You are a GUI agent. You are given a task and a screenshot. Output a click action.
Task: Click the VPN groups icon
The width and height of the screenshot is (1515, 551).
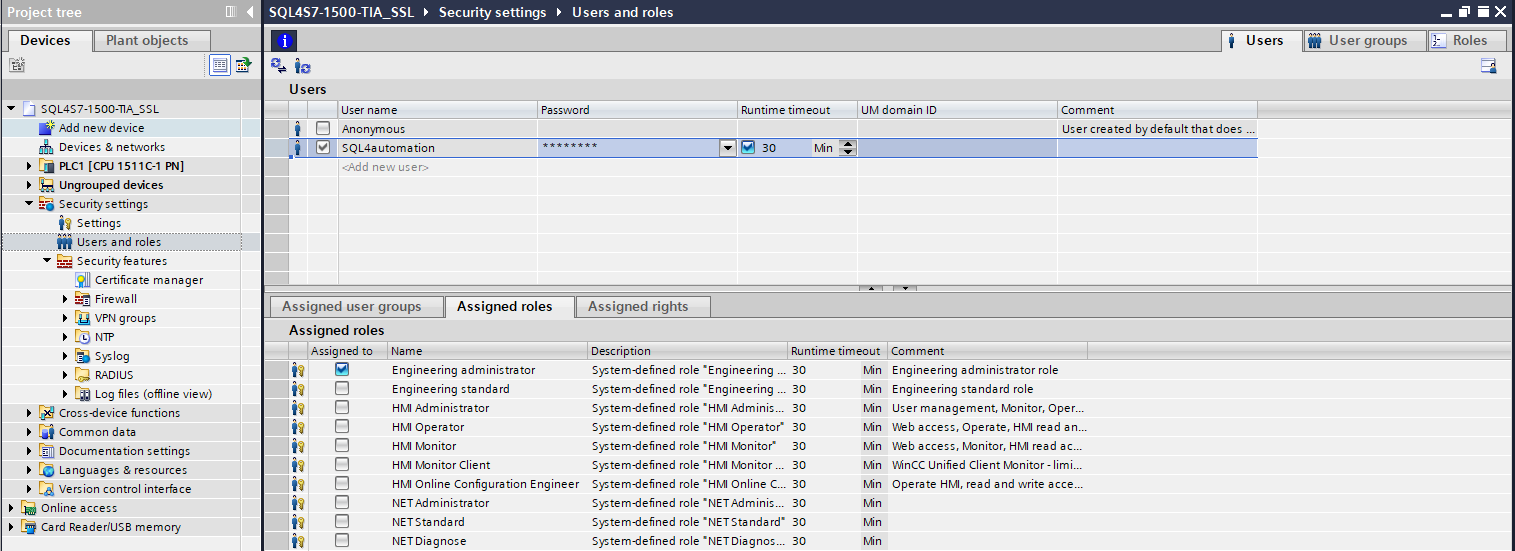[83, 318]
